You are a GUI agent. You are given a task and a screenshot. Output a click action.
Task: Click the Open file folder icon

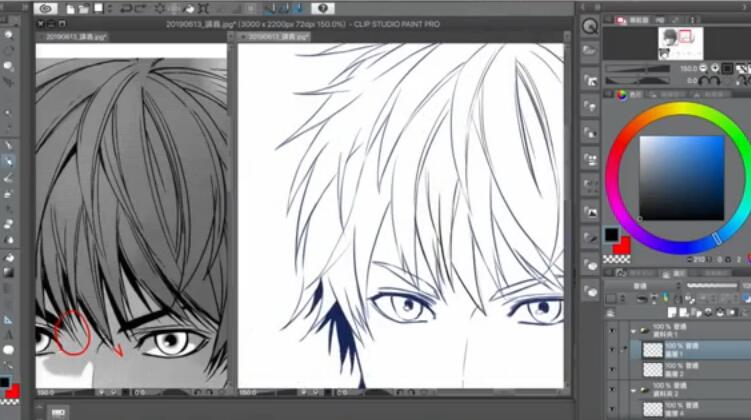pyautogui.click(x=83, y=9)
